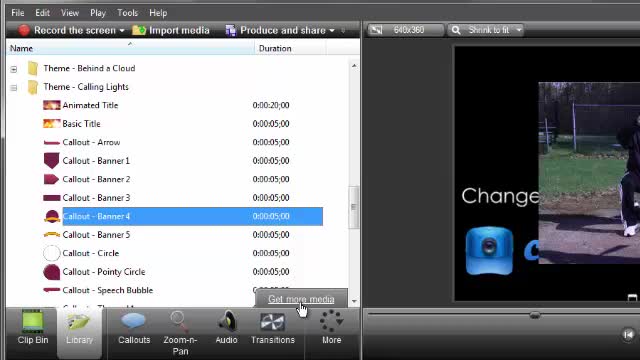Click the 'Basic Title' row text

click(x=81, y=124)
